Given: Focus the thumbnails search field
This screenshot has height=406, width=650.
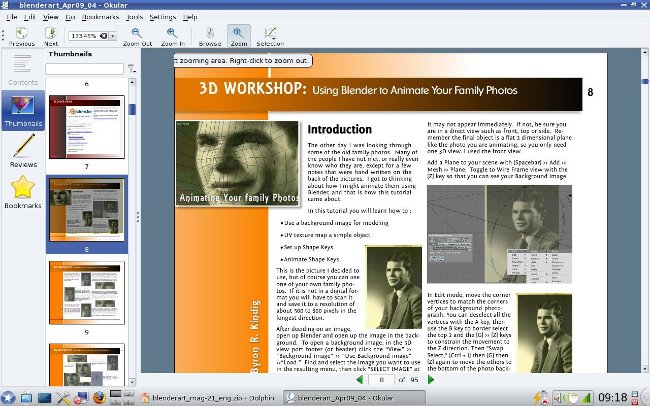Looking at the screenshot, I should (85, 69).
